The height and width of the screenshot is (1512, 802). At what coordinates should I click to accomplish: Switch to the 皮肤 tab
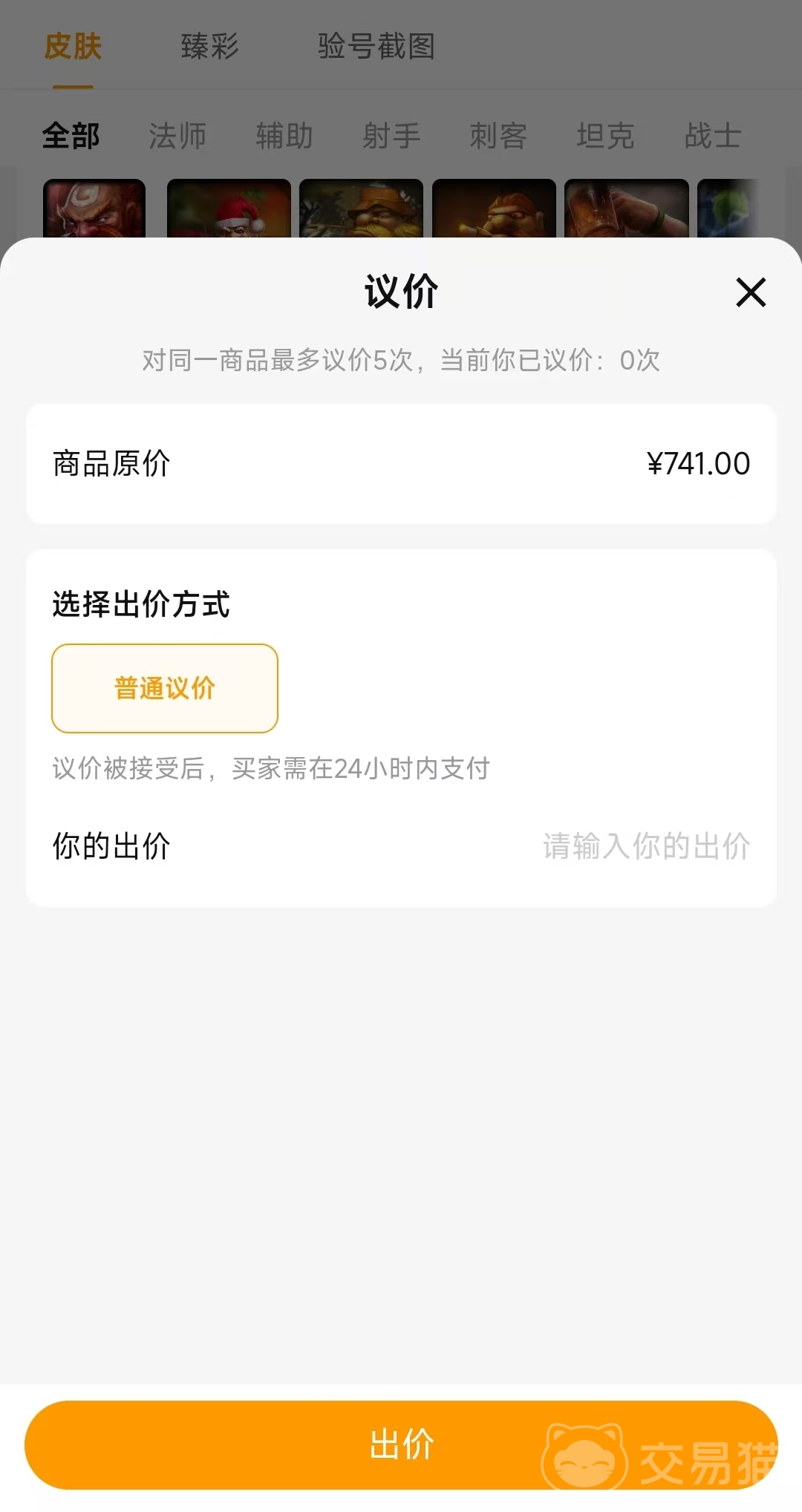tap(73, 47)
